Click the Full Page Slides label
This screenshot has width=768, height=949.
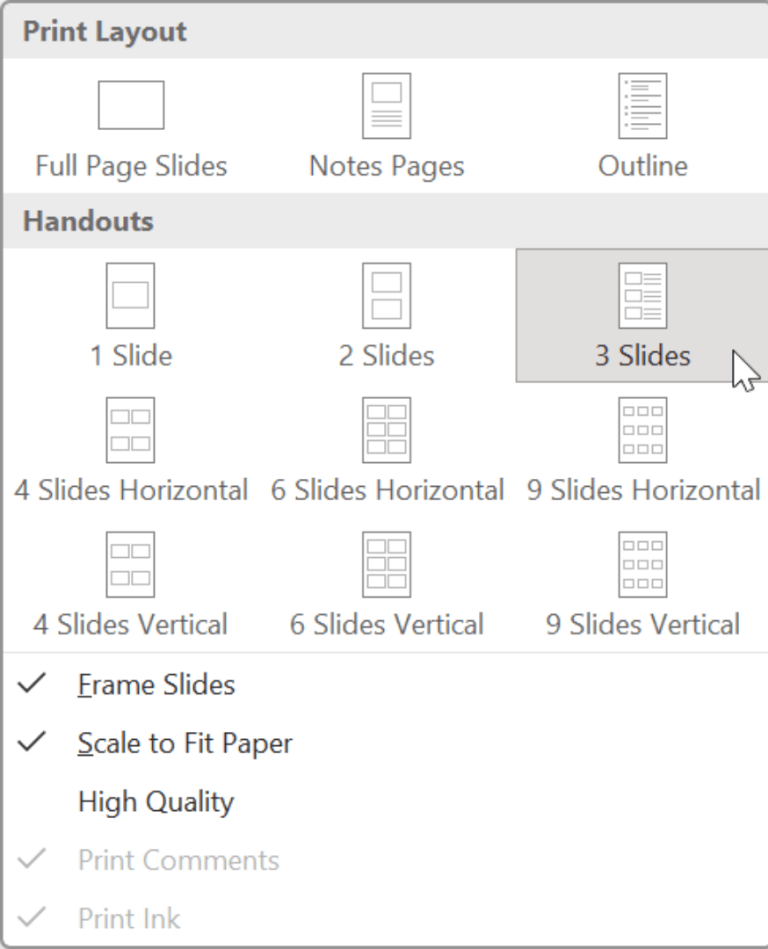pyautogui.click(x=131, y=166)
